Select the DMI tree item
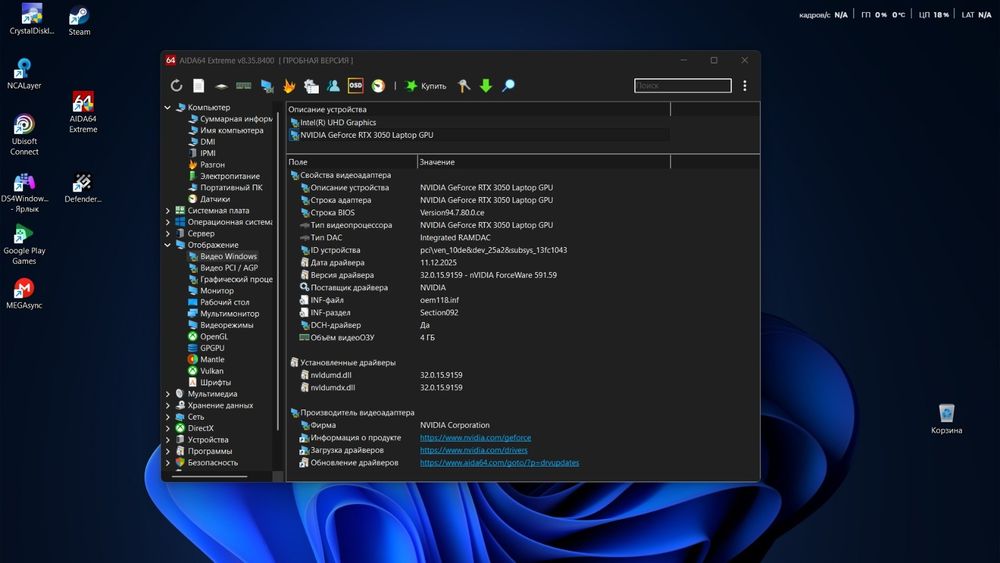 coord(202,142)
